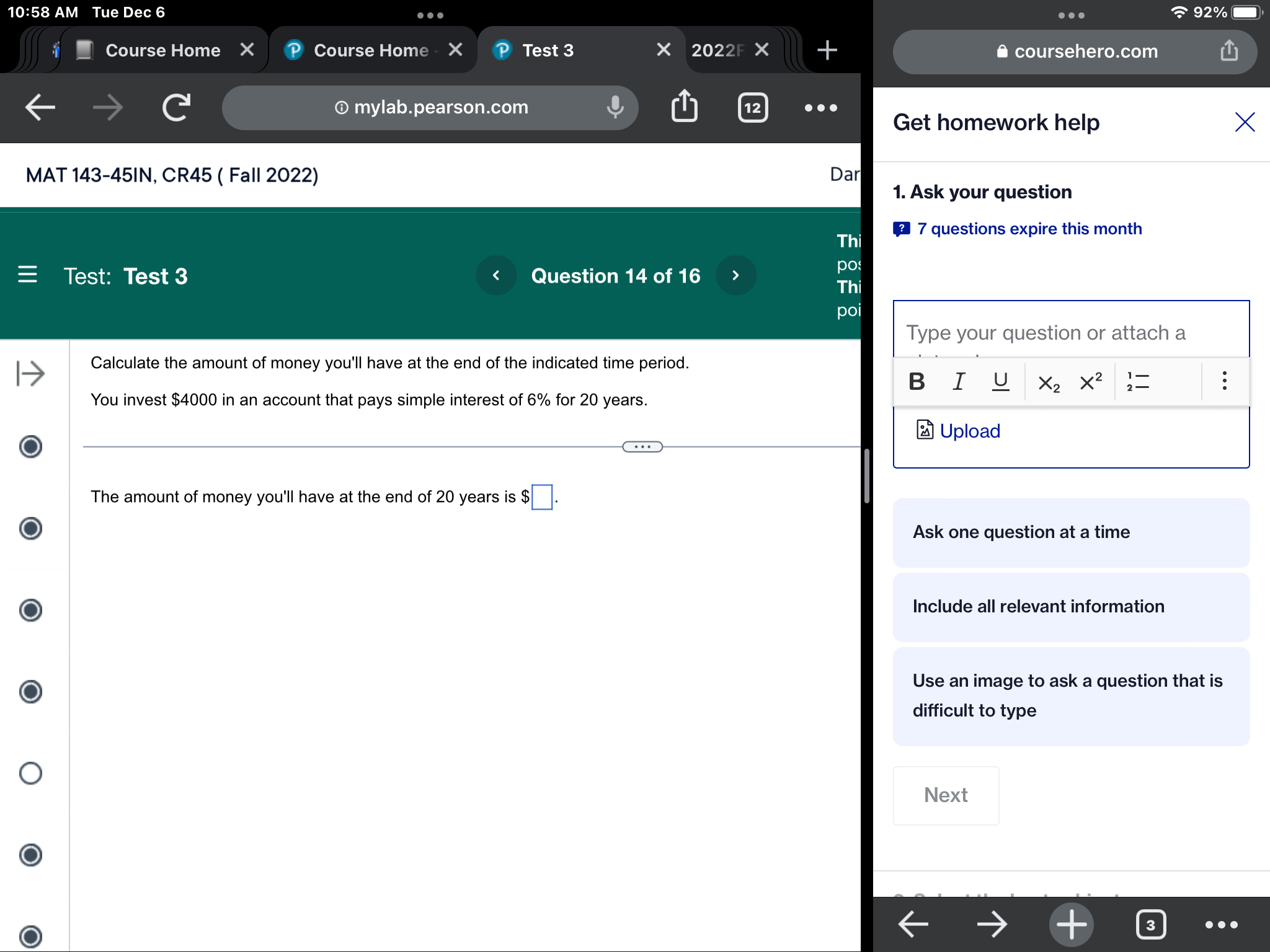1270x952 pixels.
Task: Open the Test 3 hamburger menu
Action: (27, 275)
